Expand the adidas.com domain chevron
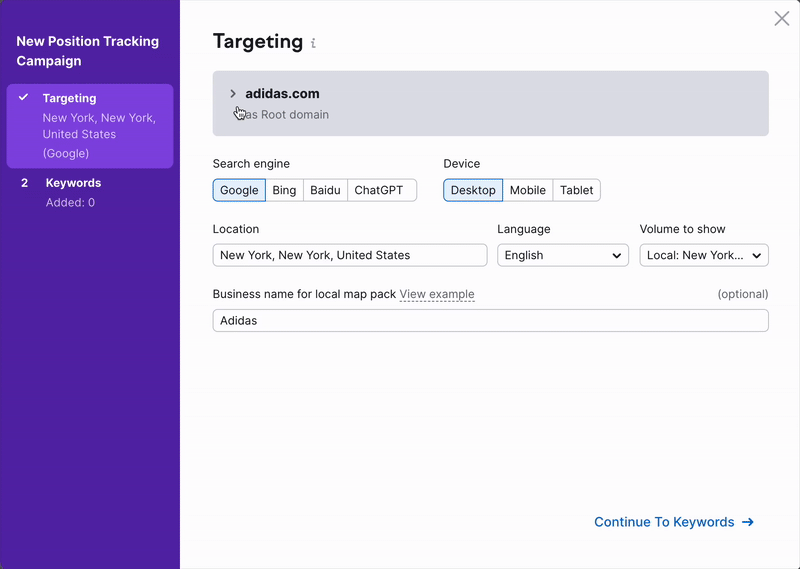The height and width of the screenshot is (569, 800). pyautogui.click(x=233, y=94)
